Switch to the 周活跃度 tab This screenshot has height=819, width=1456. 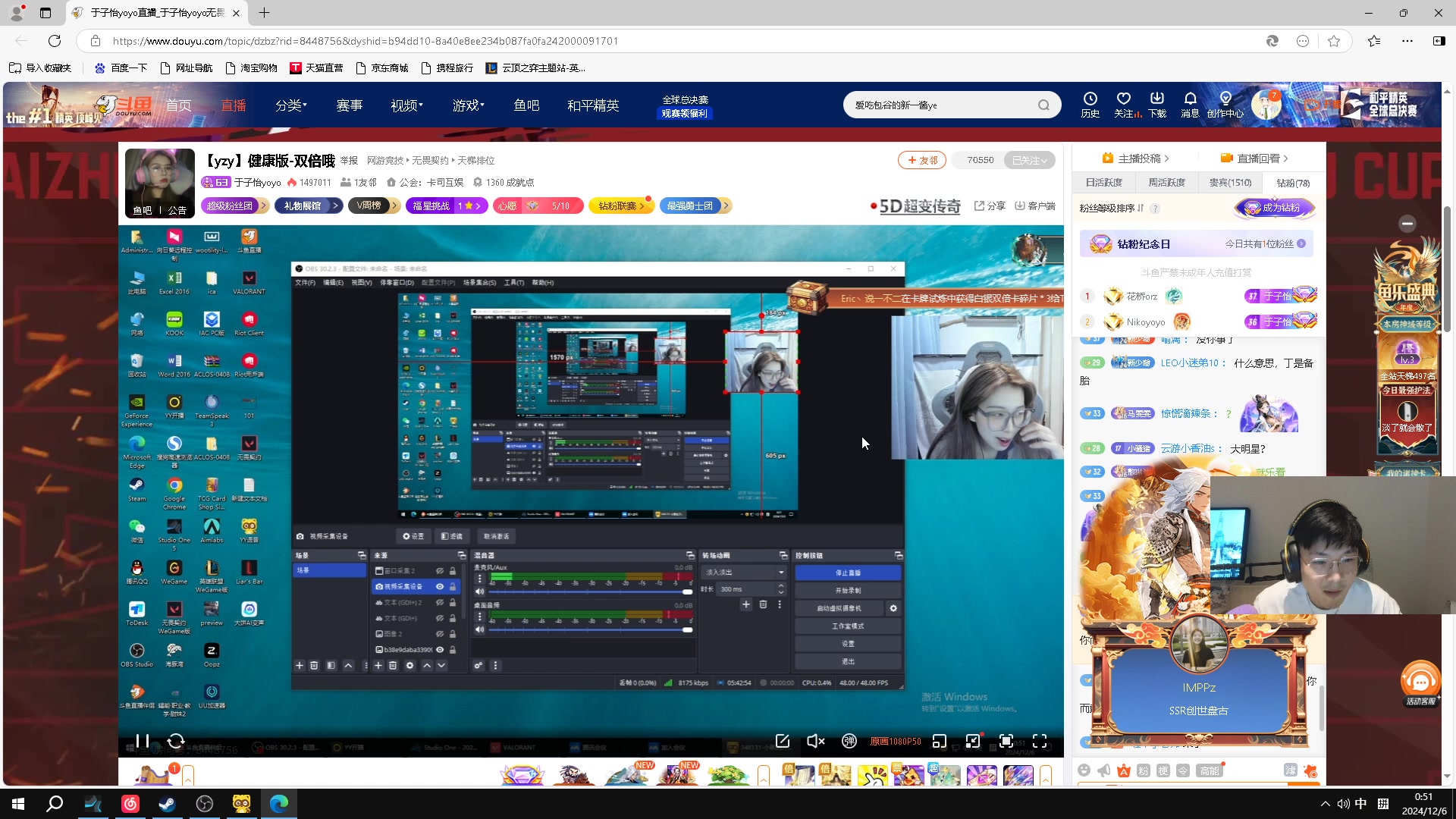(1166, 183)
